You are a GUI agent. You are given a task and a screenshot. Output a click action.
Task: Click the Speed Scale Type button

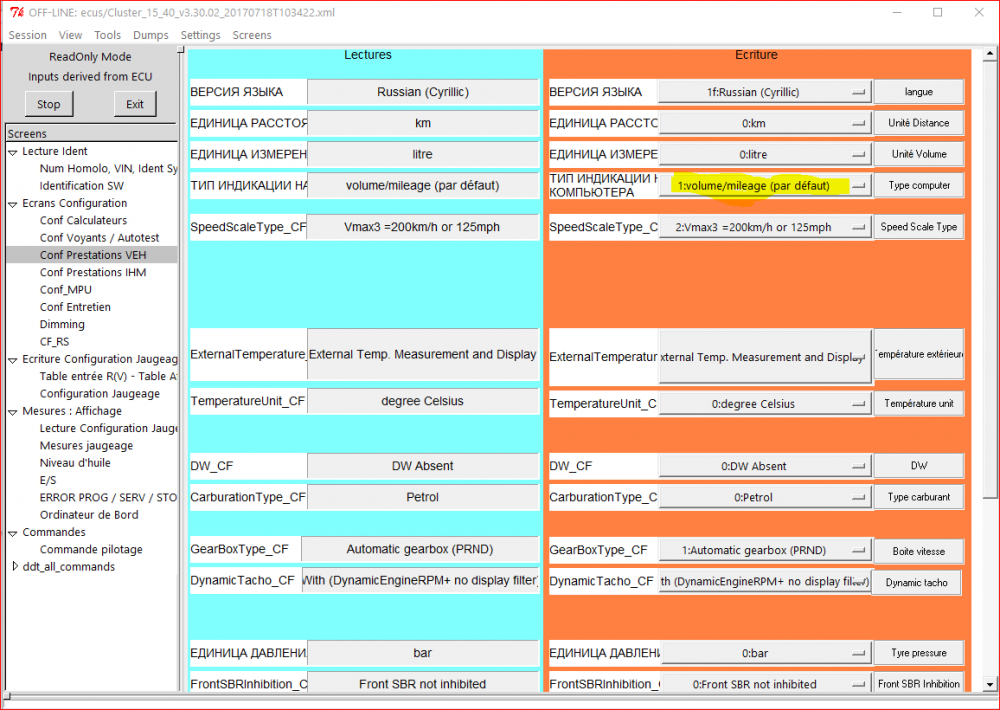click(919, 227)
